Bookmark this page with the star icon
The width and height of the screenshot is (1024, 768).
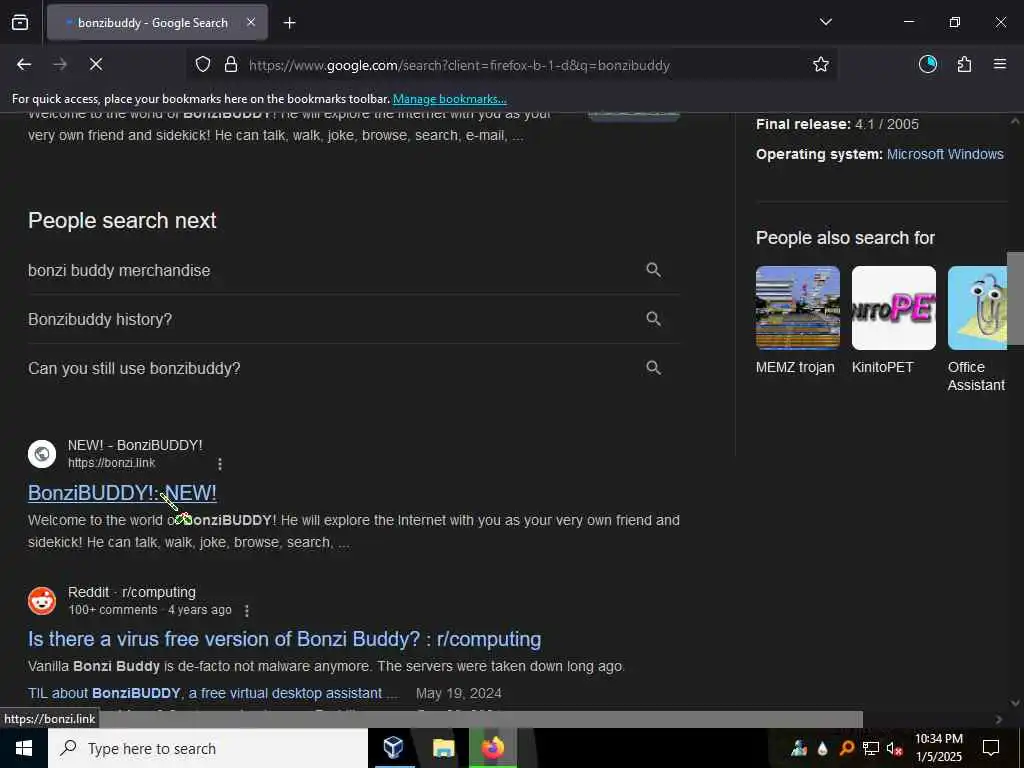click(x=821, y=64)
